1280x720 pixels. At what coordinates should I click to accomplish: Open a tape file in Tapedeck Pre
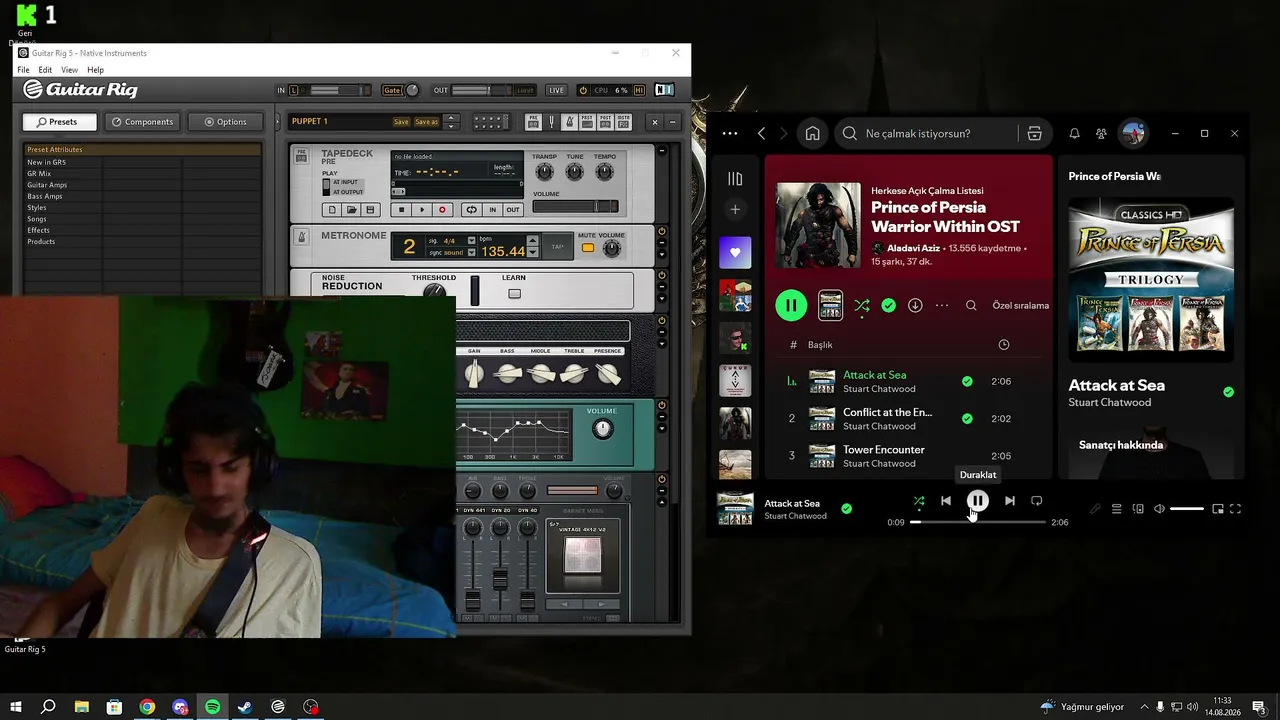(x=351, y=210)
